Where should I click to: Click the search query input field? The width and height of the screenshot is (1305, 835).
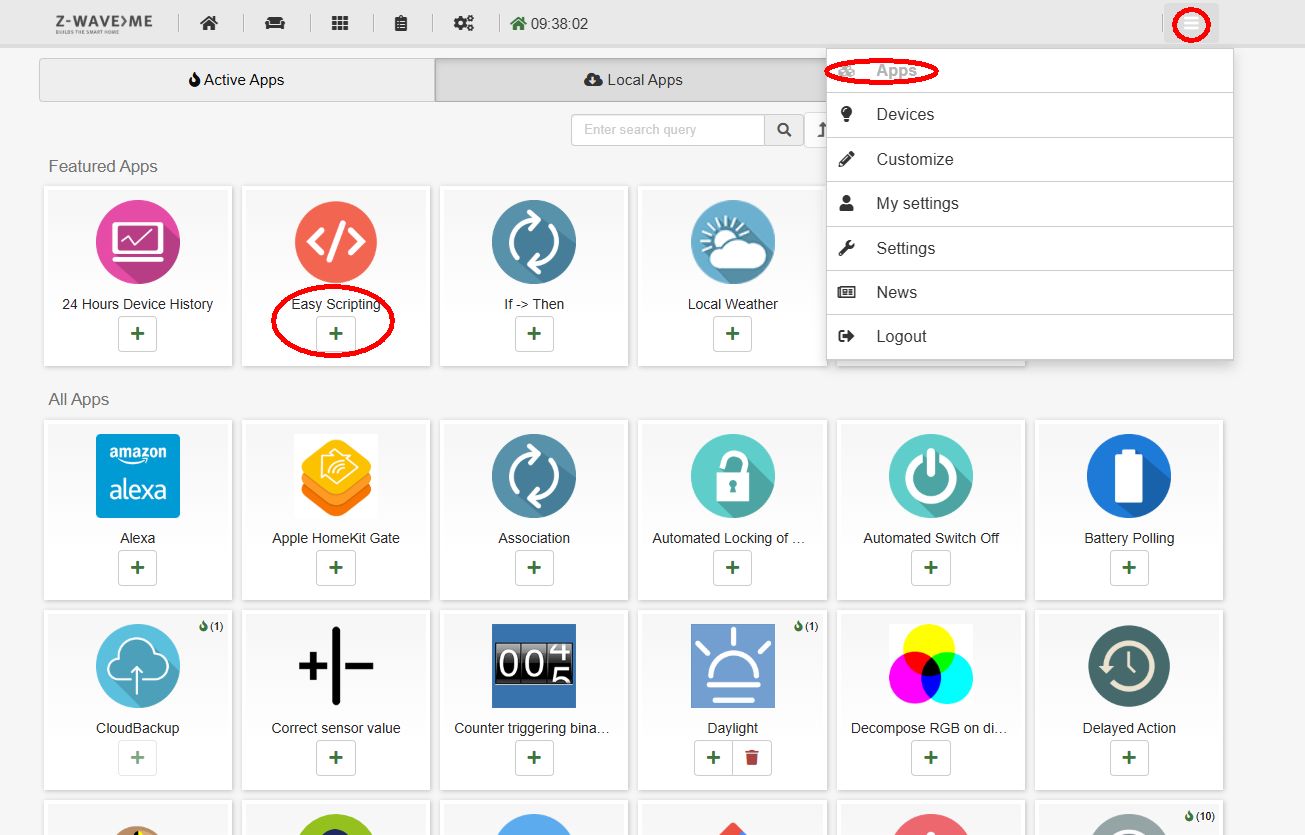pyautogui.click(x=668, y=130)
